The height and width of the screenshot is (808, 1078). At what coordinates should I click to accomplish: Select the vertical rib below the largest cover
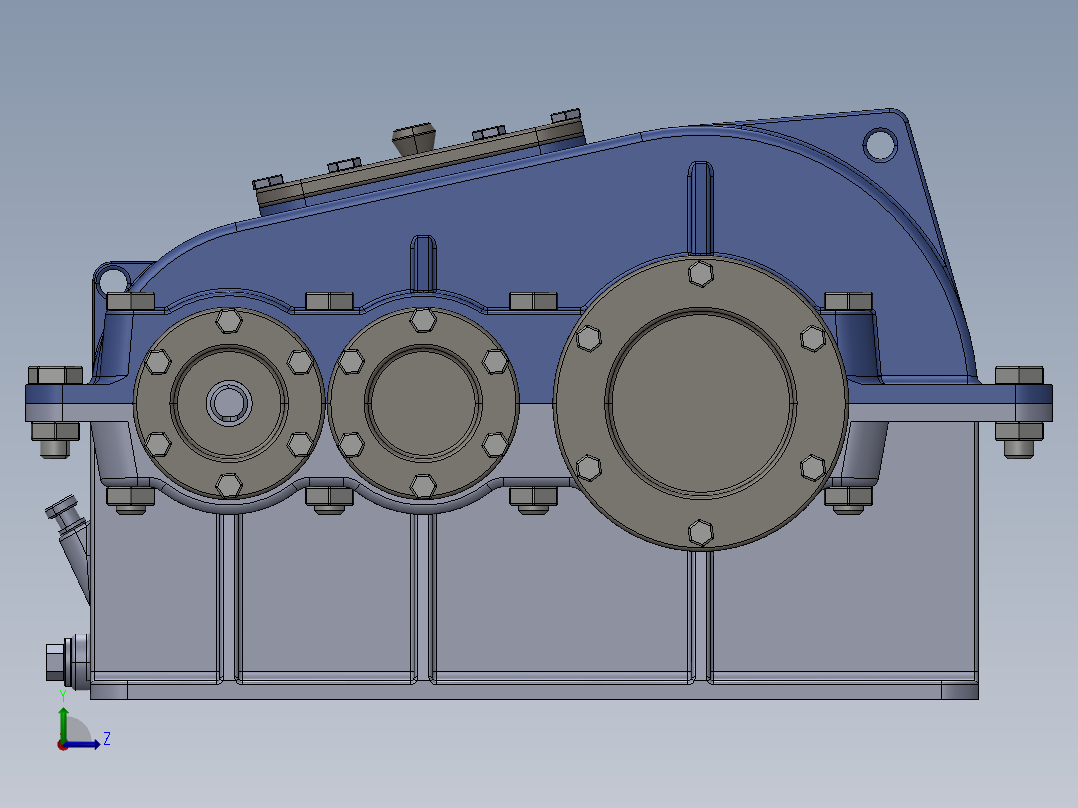coord(701,620)
